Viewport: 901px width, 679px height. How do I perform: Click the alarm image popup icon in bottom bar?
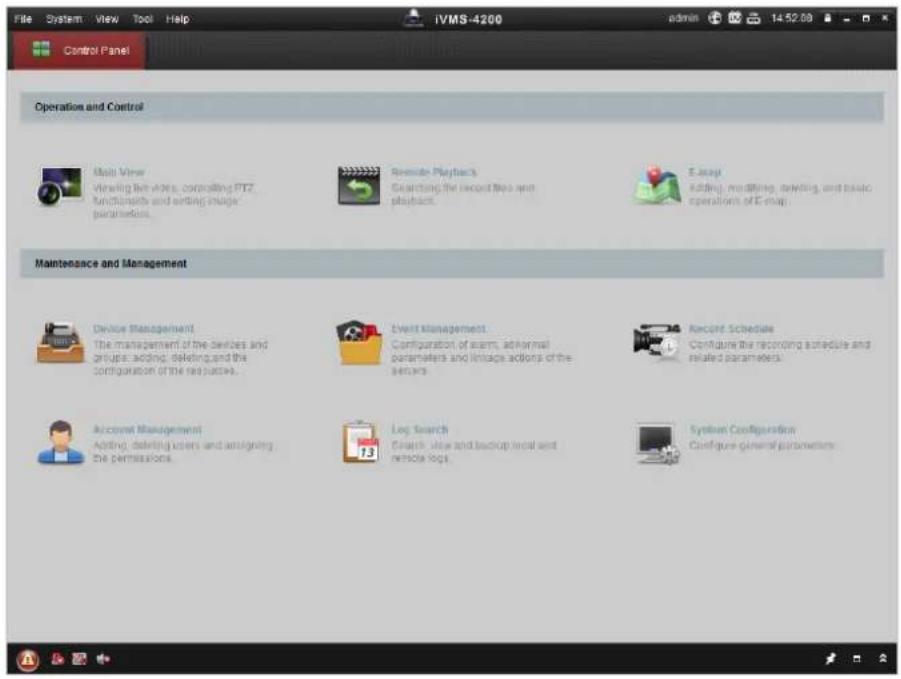pyautogui.click(x=79, y=659)
